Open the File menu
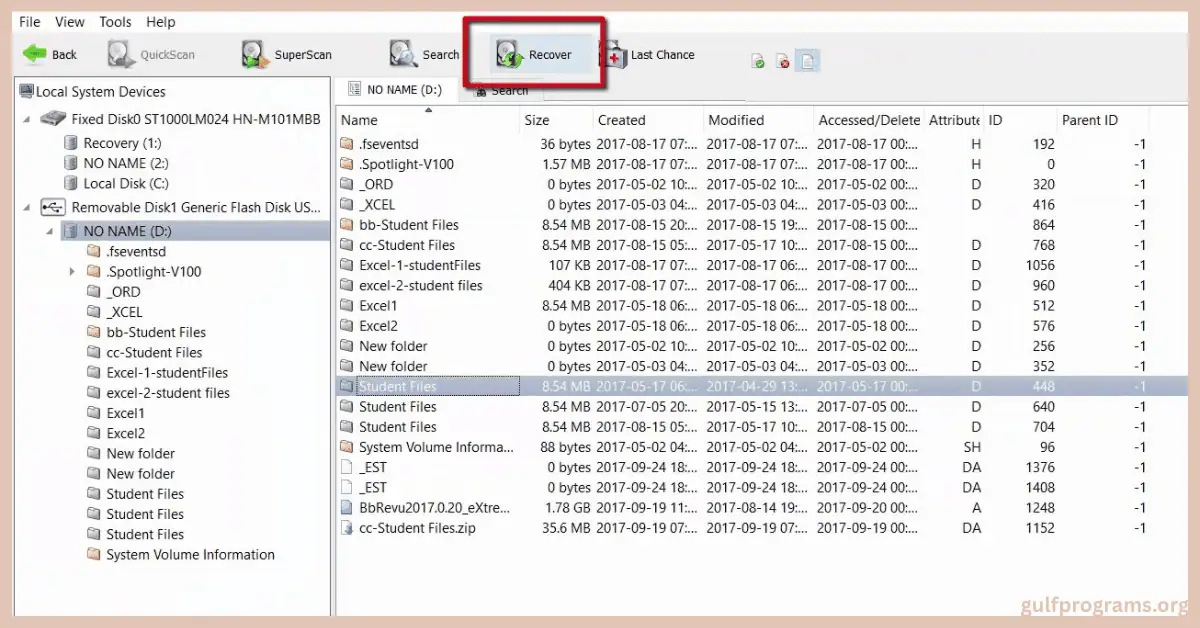Image resolution: width=1200 pixels, height=628 pixels. pos(28,21)
